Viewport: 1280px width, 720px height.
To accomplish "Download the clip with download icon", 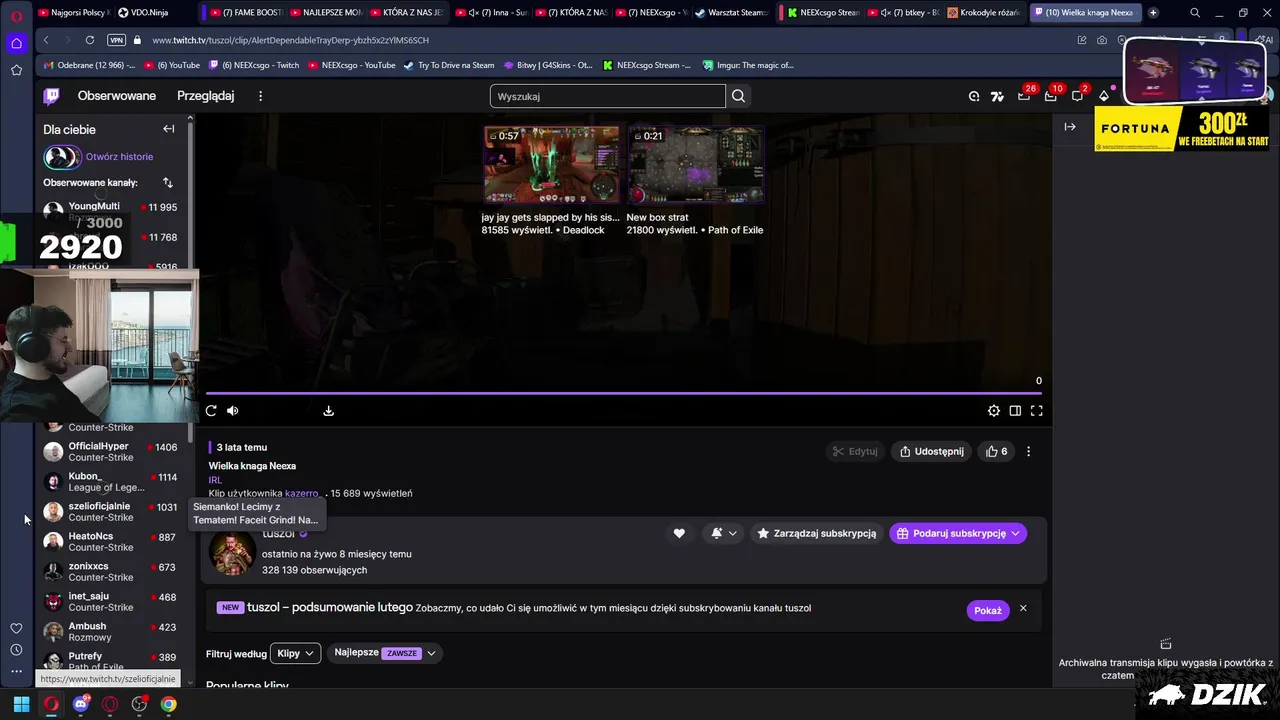I will click(x=328, y=410).
